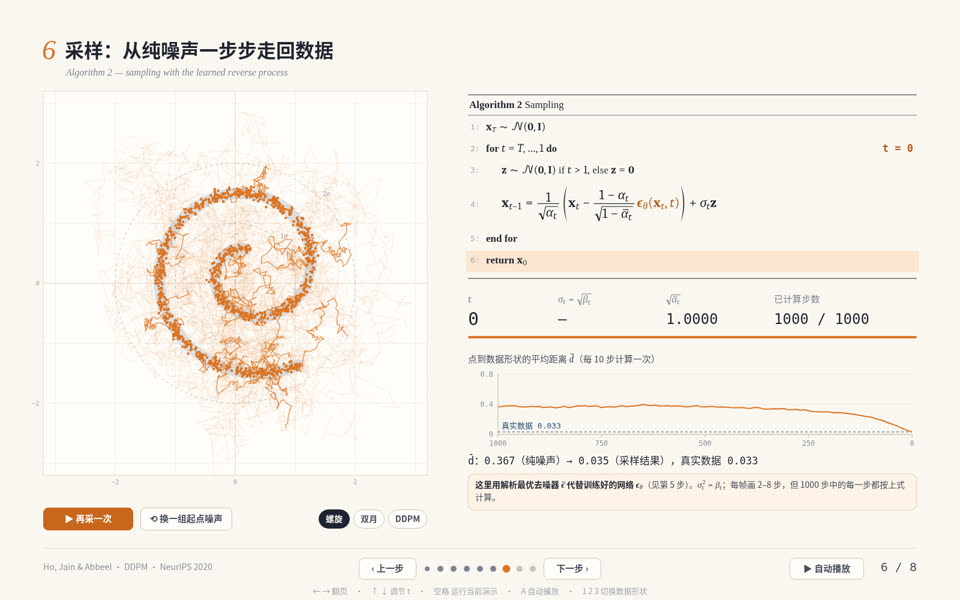The height and width of the screenshot is (600, 960).
Task: Click the '1.0000' sqrt alpha value
Action: pyautogui.click(x=692, y=319)
